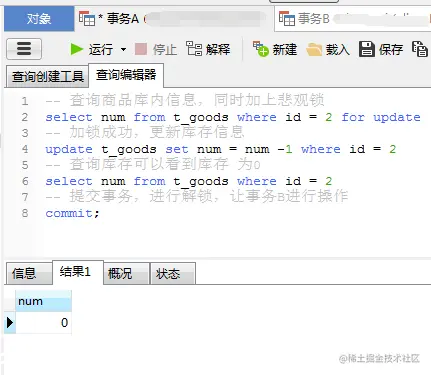Click the 'commit;' line in editor

click(72, 213)
